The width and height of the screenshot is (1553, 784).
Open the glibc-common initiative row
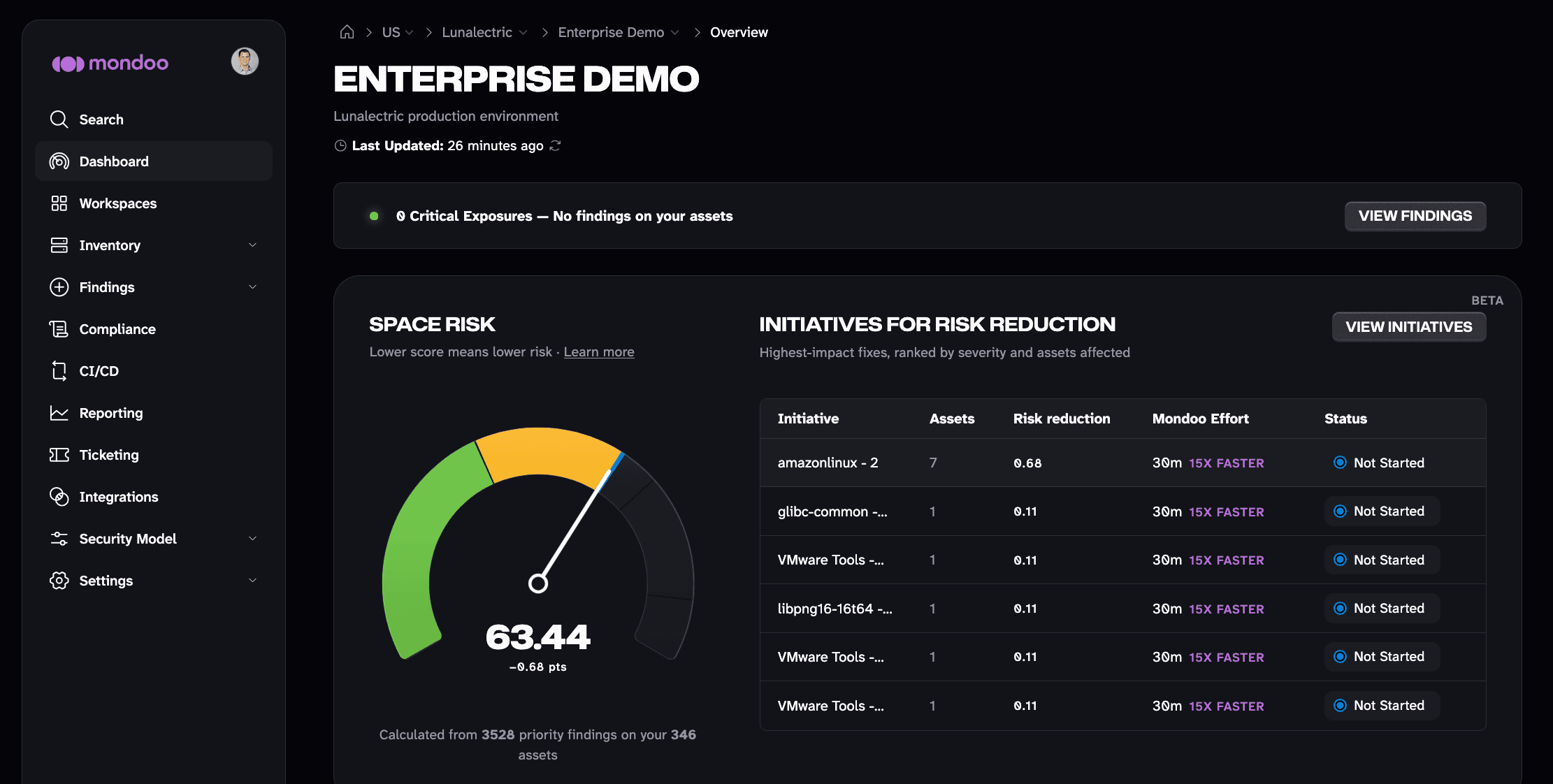[1122, 511]
